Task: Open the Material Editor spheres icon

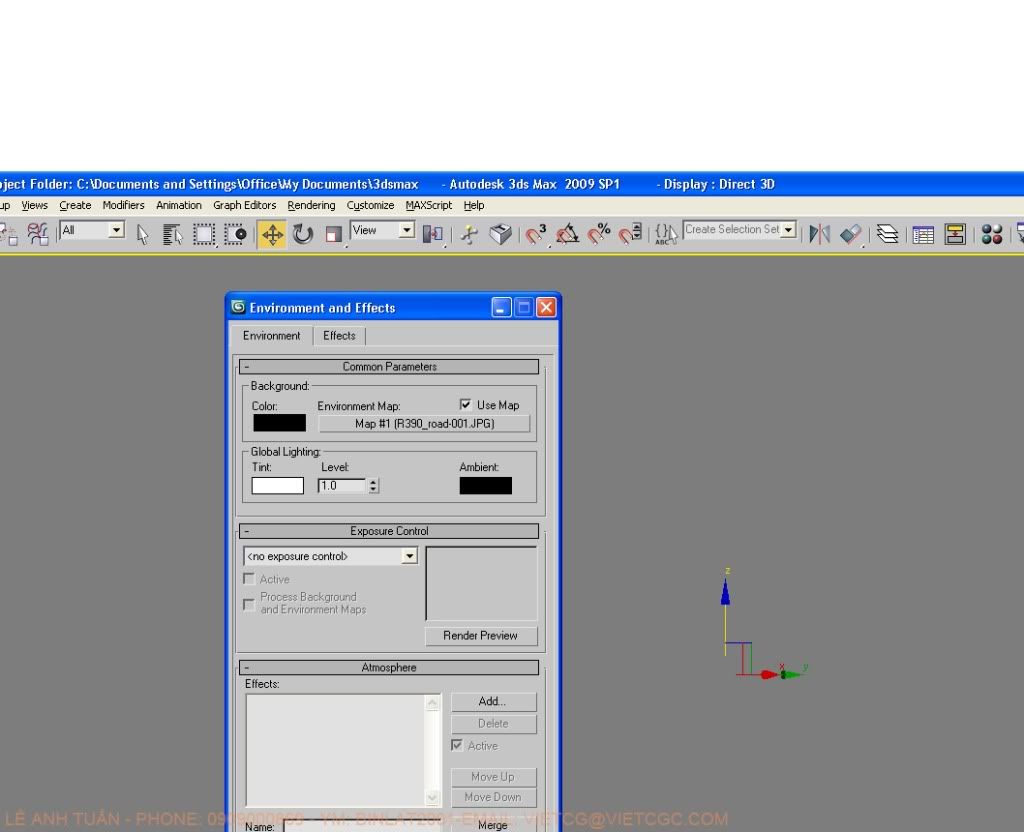Action: (x=991, y=234)
